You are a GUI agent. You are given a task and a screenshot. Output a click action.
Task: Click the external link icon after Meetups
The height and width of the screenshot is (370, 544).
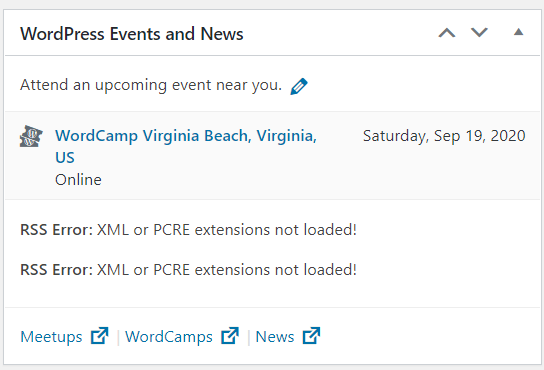point(100,336)
